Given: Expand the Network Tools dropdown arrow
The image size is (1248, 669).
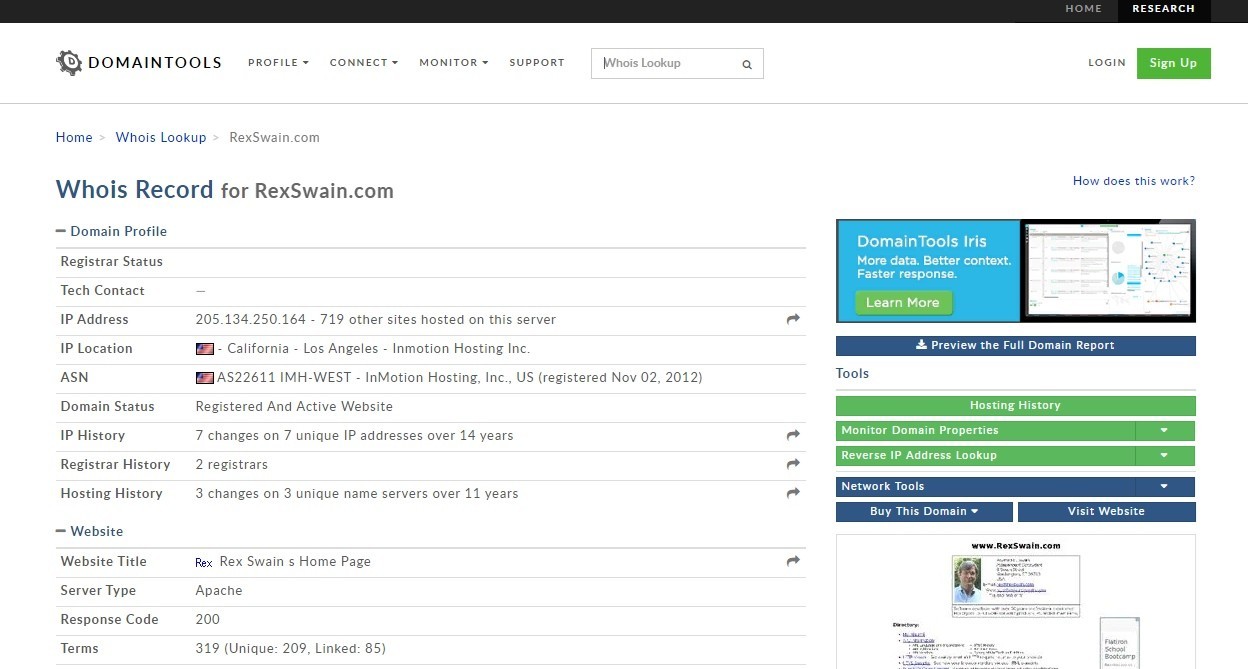Looking at the screenshot, I should coord(1165,486).
